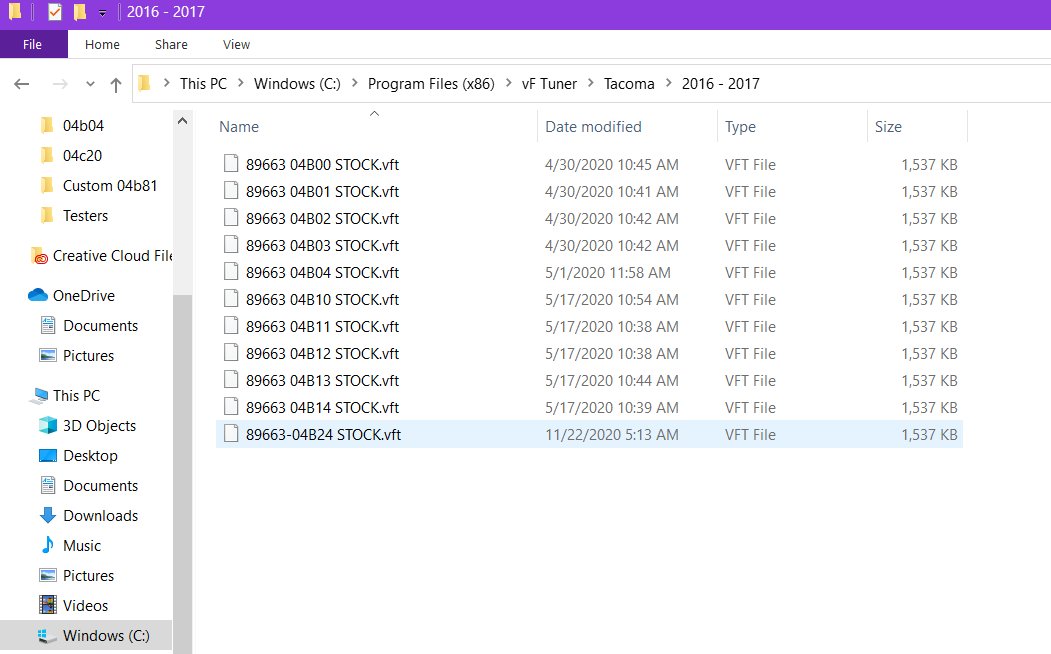
Task: Select file 89663 04B12 STOCK.vft
Action: 322,354
